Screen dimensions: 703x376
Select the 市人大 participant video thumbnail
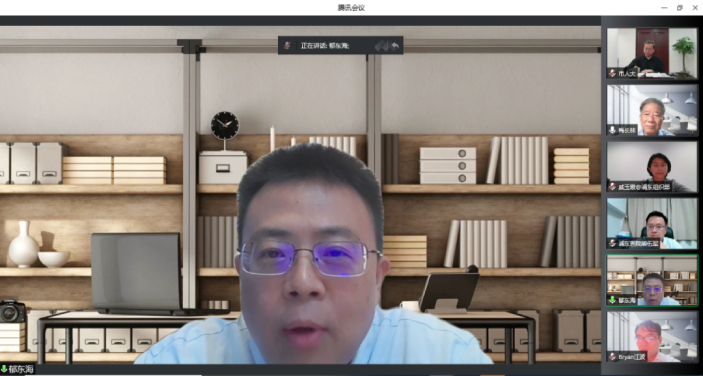pyautogui.click(x=652, y=53)
